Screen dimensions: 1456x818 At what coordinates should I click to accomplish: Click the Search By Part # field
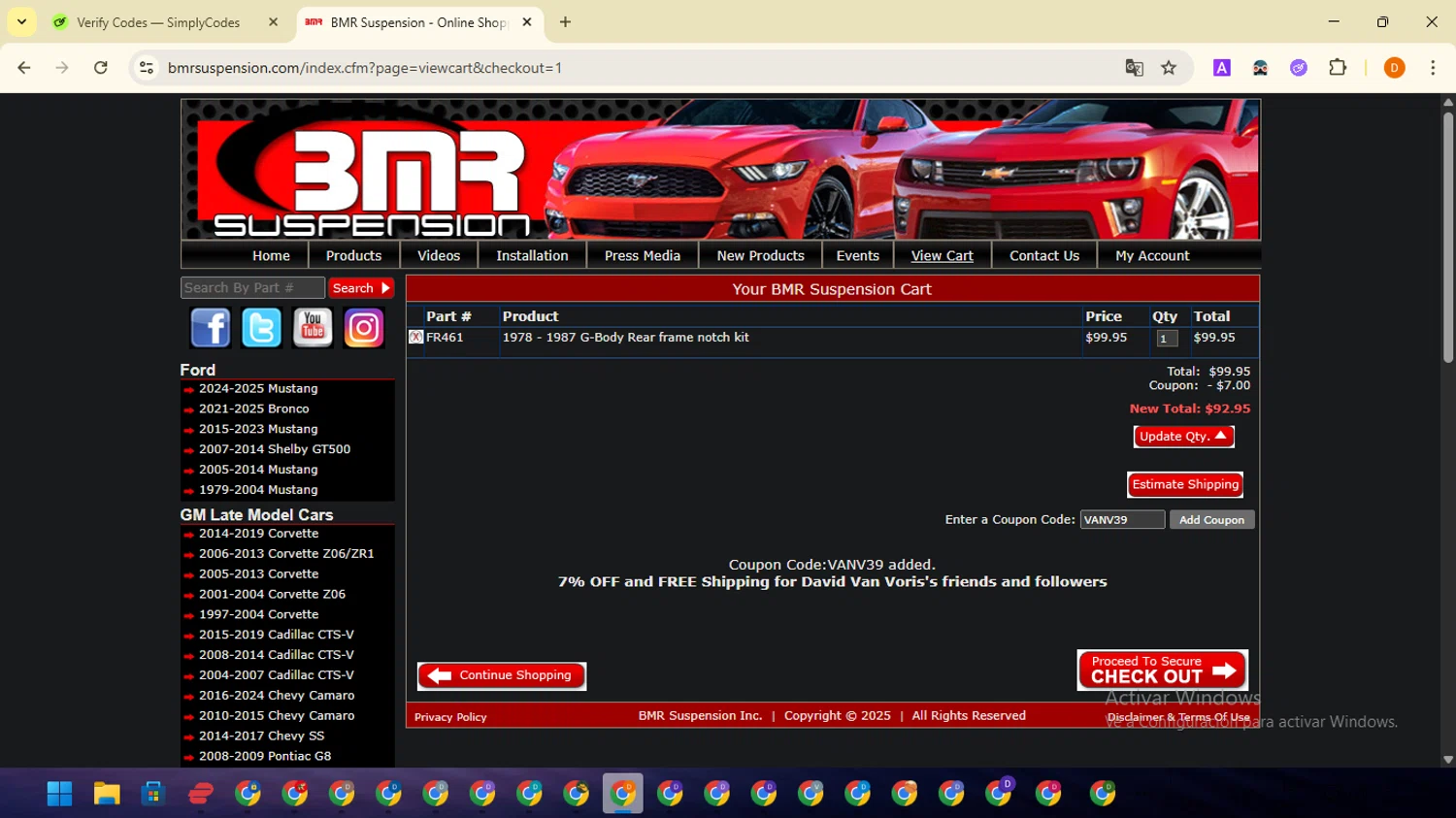(252, 288)
